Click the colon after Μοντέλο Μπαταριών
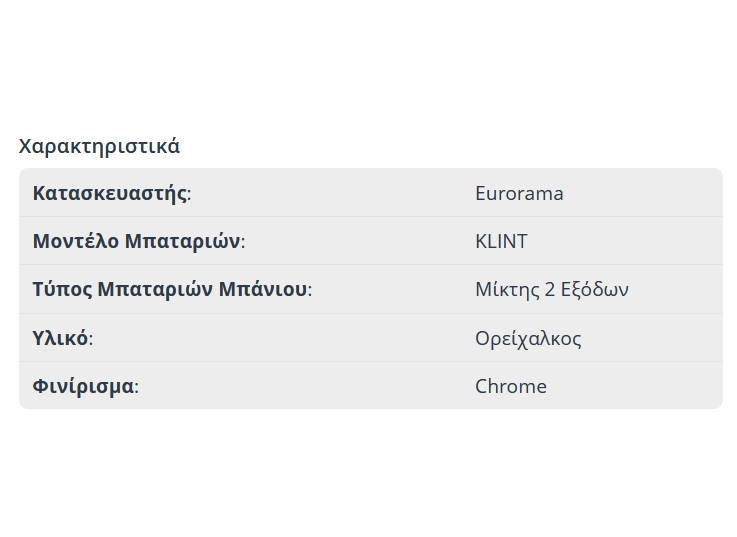 (x=242, y=242)
